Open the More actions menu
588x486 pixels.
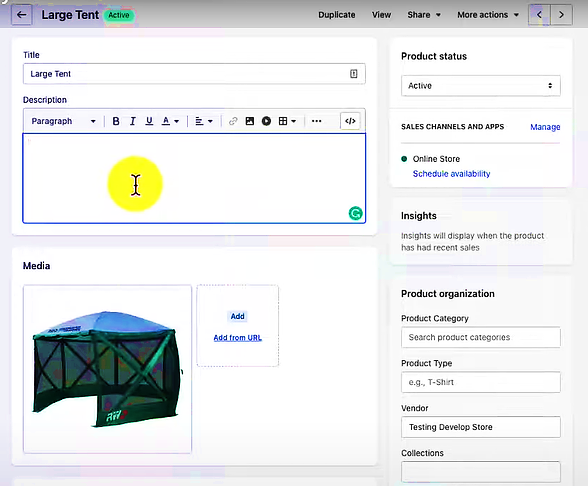click(488, 15)
